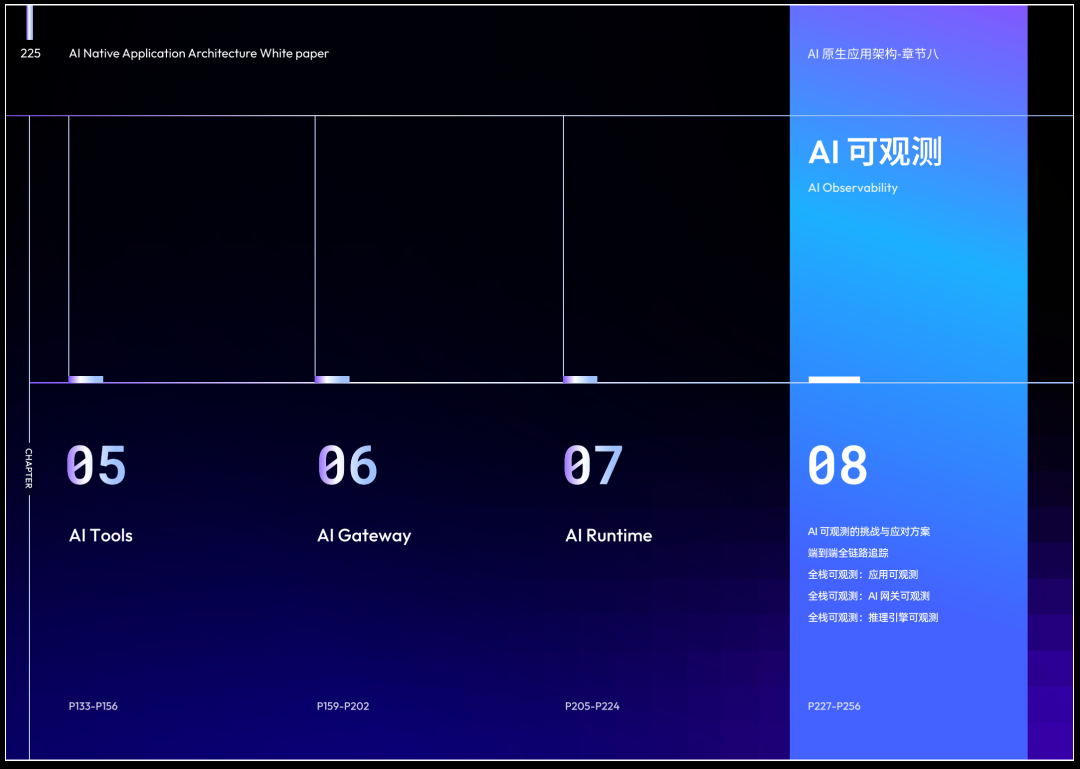Click the page number 225
The height and width of the screenshot is (769, 1080).
[x=30, y=53]
